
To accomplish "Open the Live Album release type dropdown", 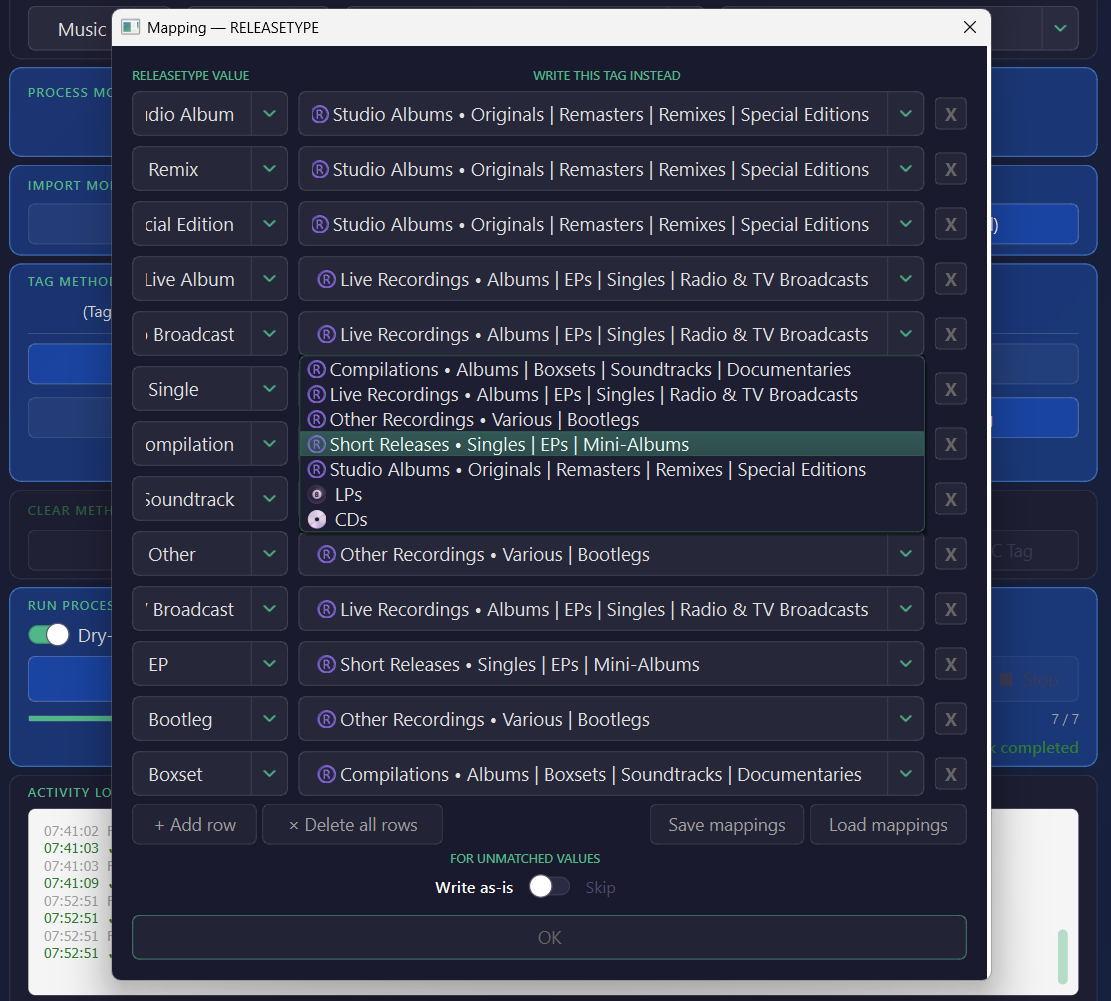I will [x=269, y=278].
